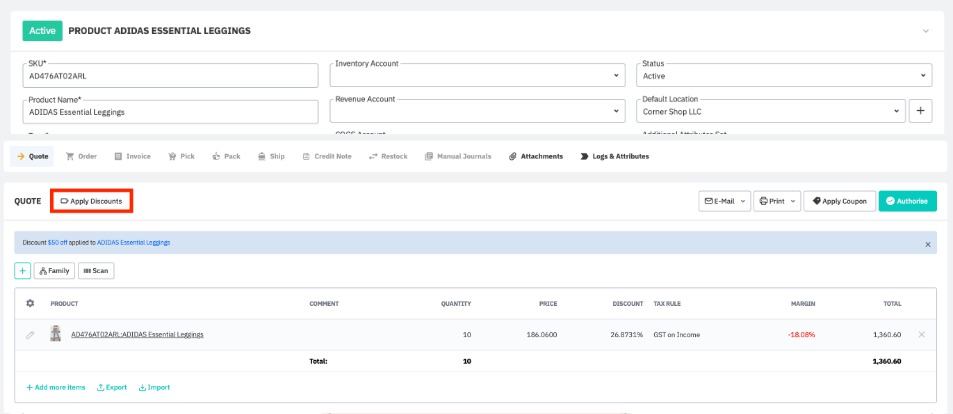Remove the ADIDAS line item with X icon

click(x=921, y=334)
